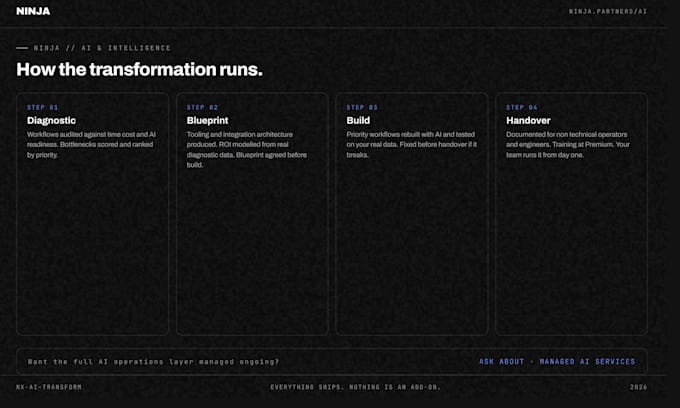Click the Ask About Managed AI Services link
Image resolution: width=680 pixels, height=408 pixels.
pos(557,361)
